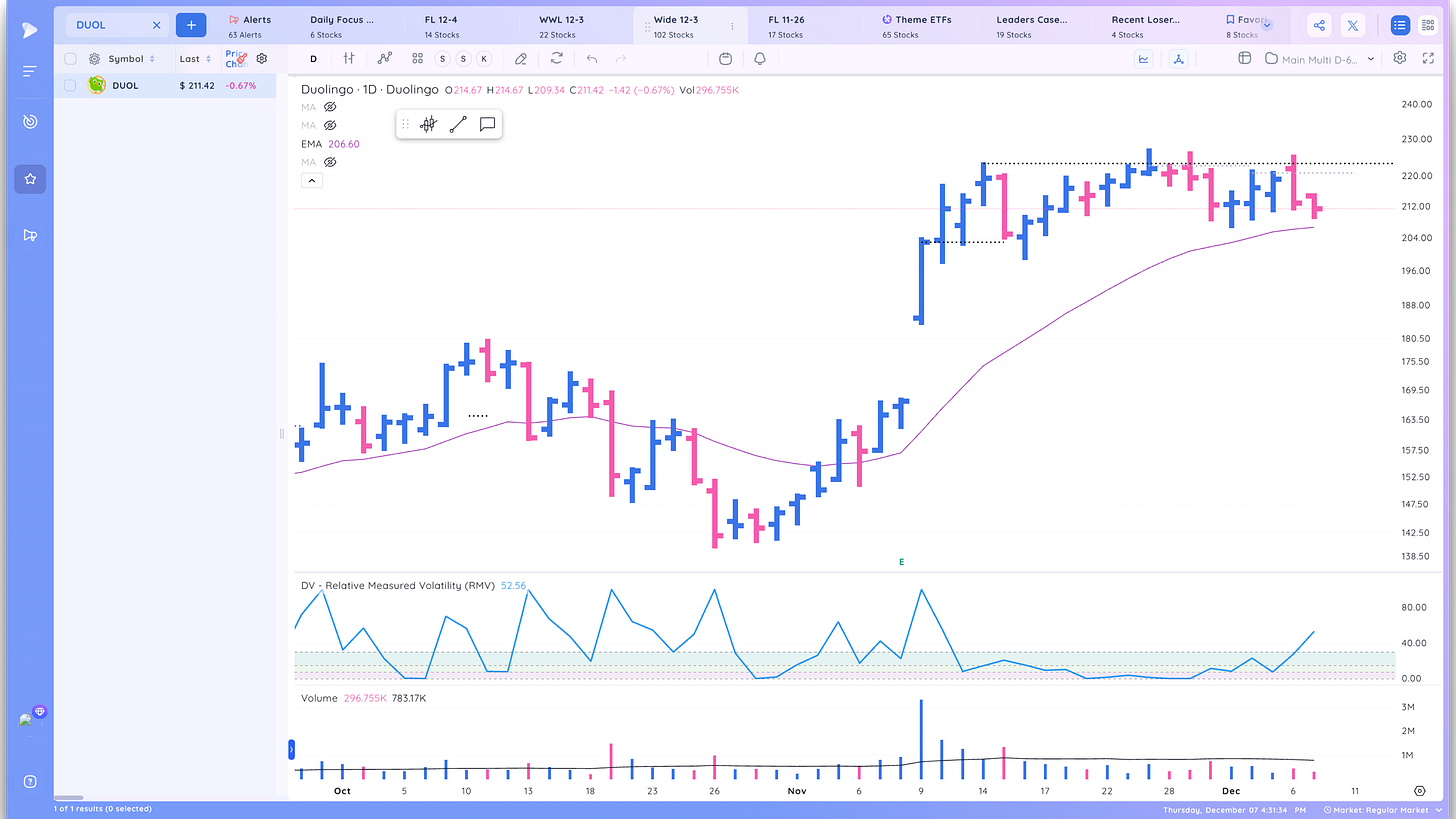Select the eraser tool in chart toolbar

520,59
